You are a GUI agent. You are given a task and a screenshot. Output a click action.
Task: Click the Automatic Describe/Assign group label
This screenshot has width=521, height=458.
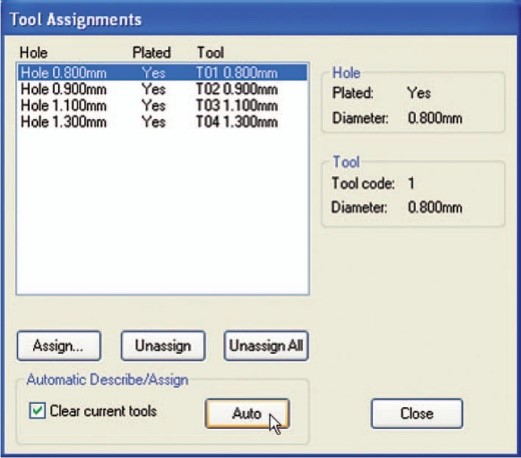(107, 380)
